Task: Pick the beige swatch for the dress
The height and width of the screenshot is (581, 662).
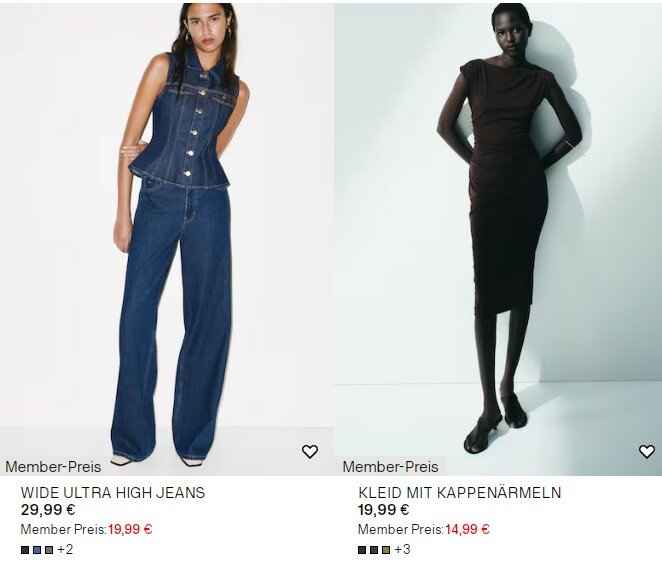Action: (x=386, y=550)
